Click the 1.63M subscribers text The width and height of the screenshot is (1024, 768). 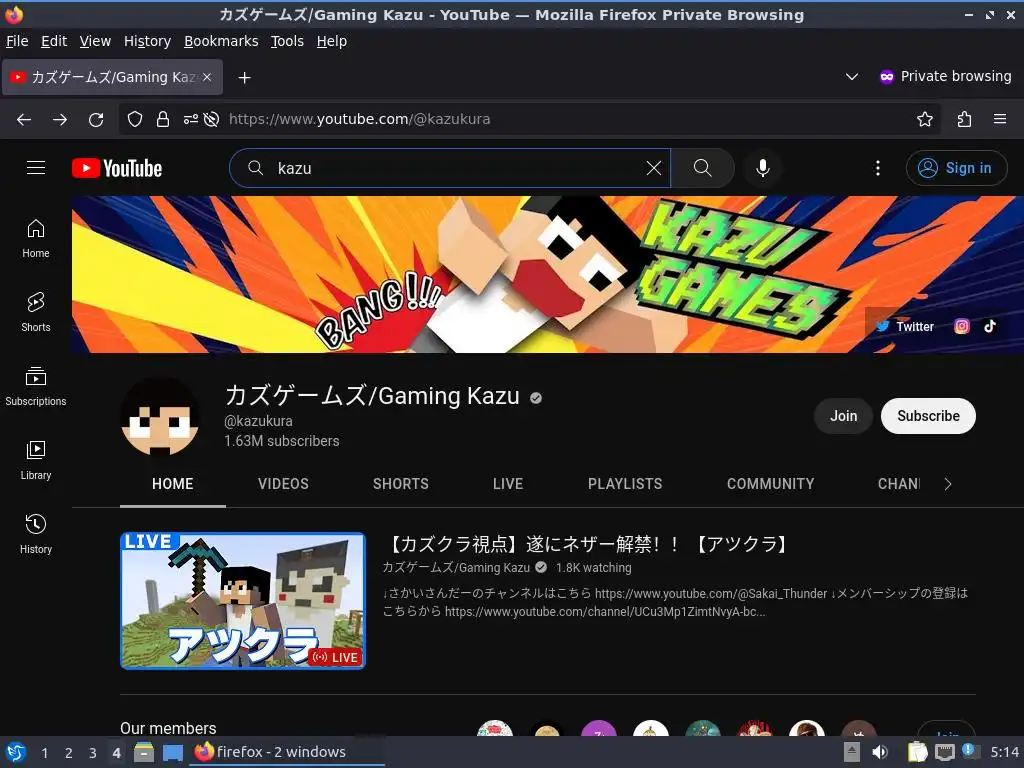281,441
